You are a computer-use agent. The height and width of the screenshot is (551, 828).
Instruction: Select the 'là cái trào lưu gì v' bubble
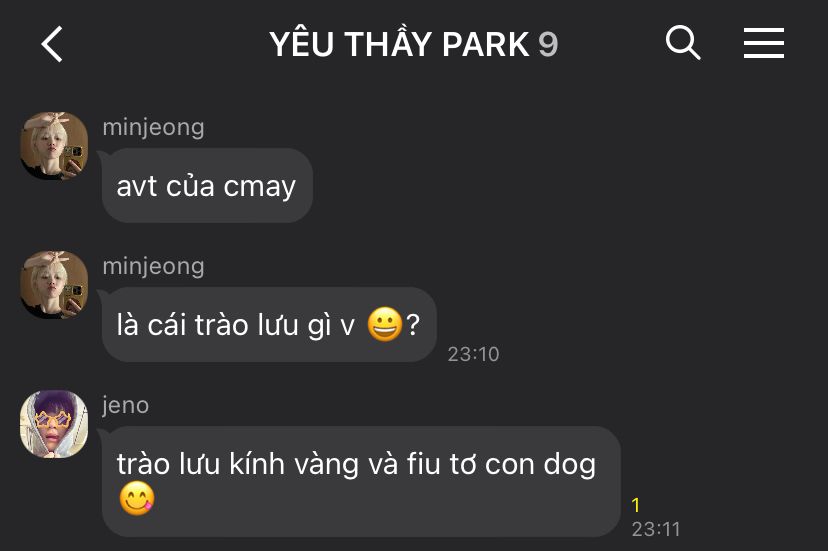coord(269,324)
